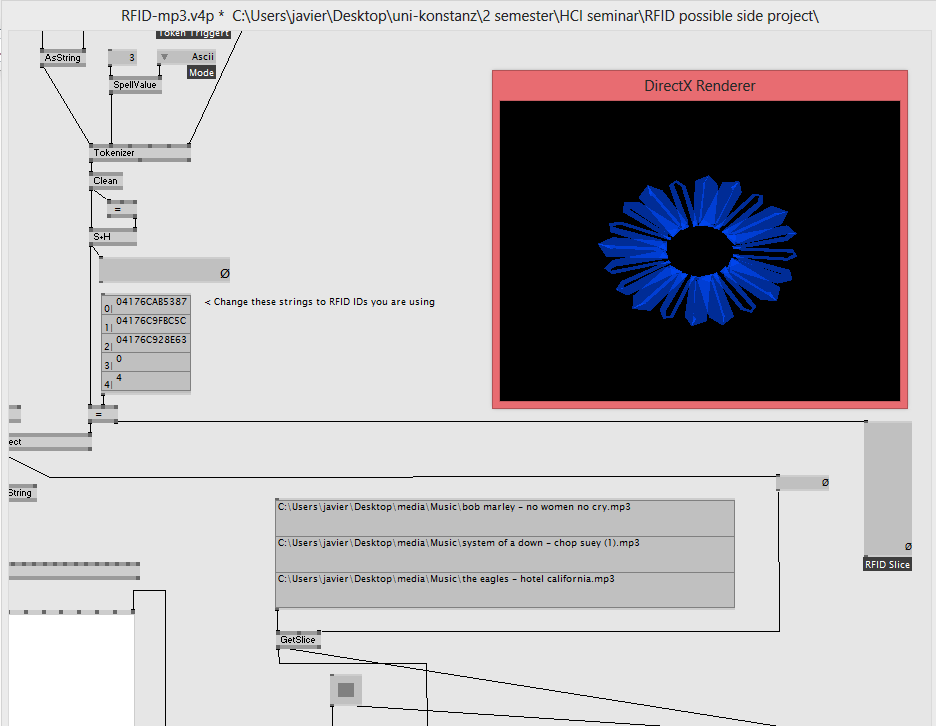Click slice 4 row containing 4
The height and width of the screenshot is (726, 936).
point(146,381)
